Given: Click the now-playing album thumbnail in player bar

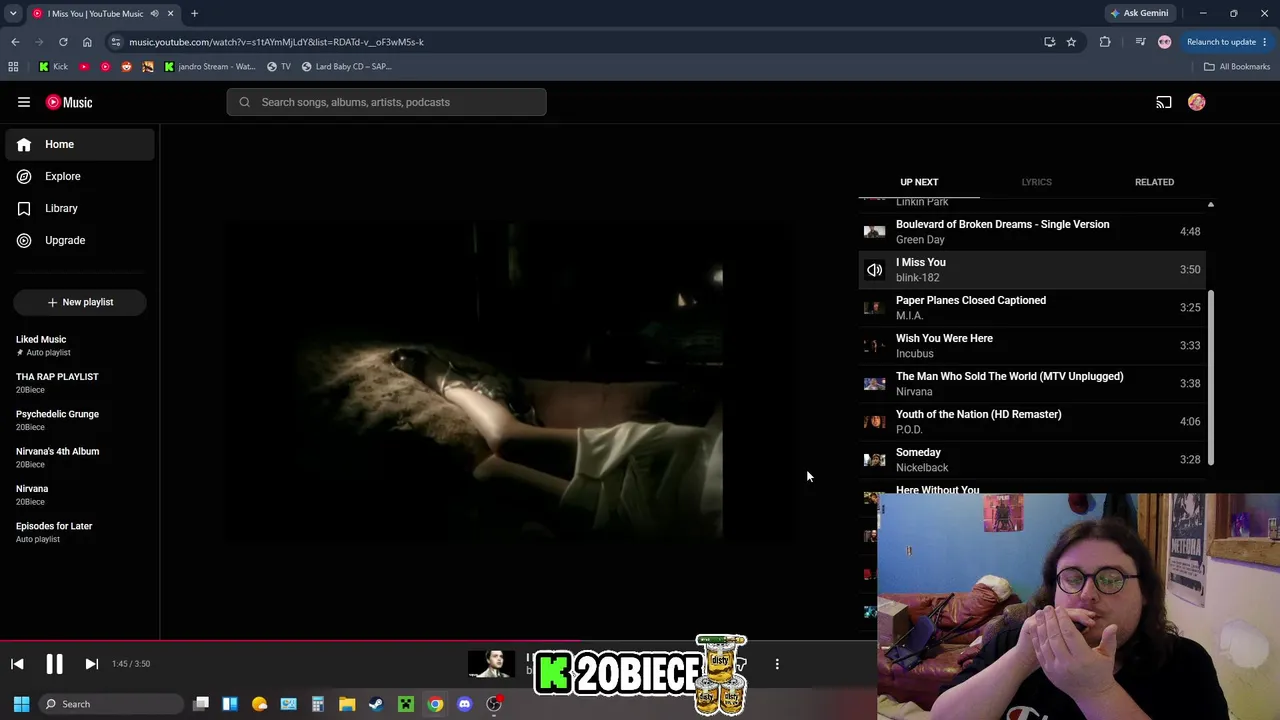Looking at the screenshot, I should (491, 664).
